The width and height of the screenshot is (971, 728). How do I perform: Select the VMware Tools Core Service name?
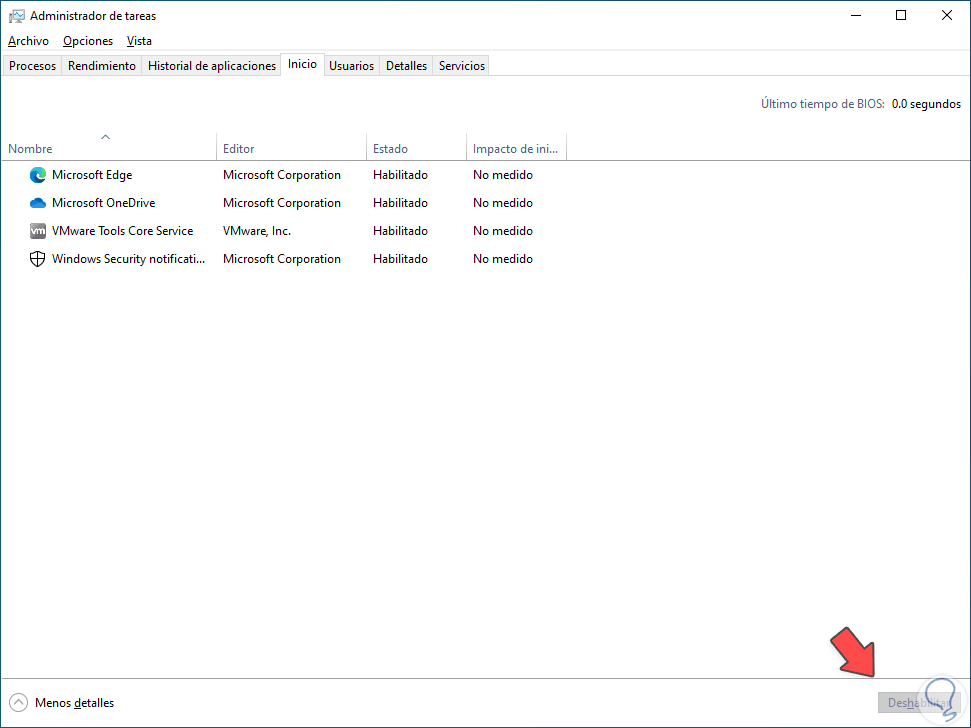pyautogui.click(x=123, y=231)
